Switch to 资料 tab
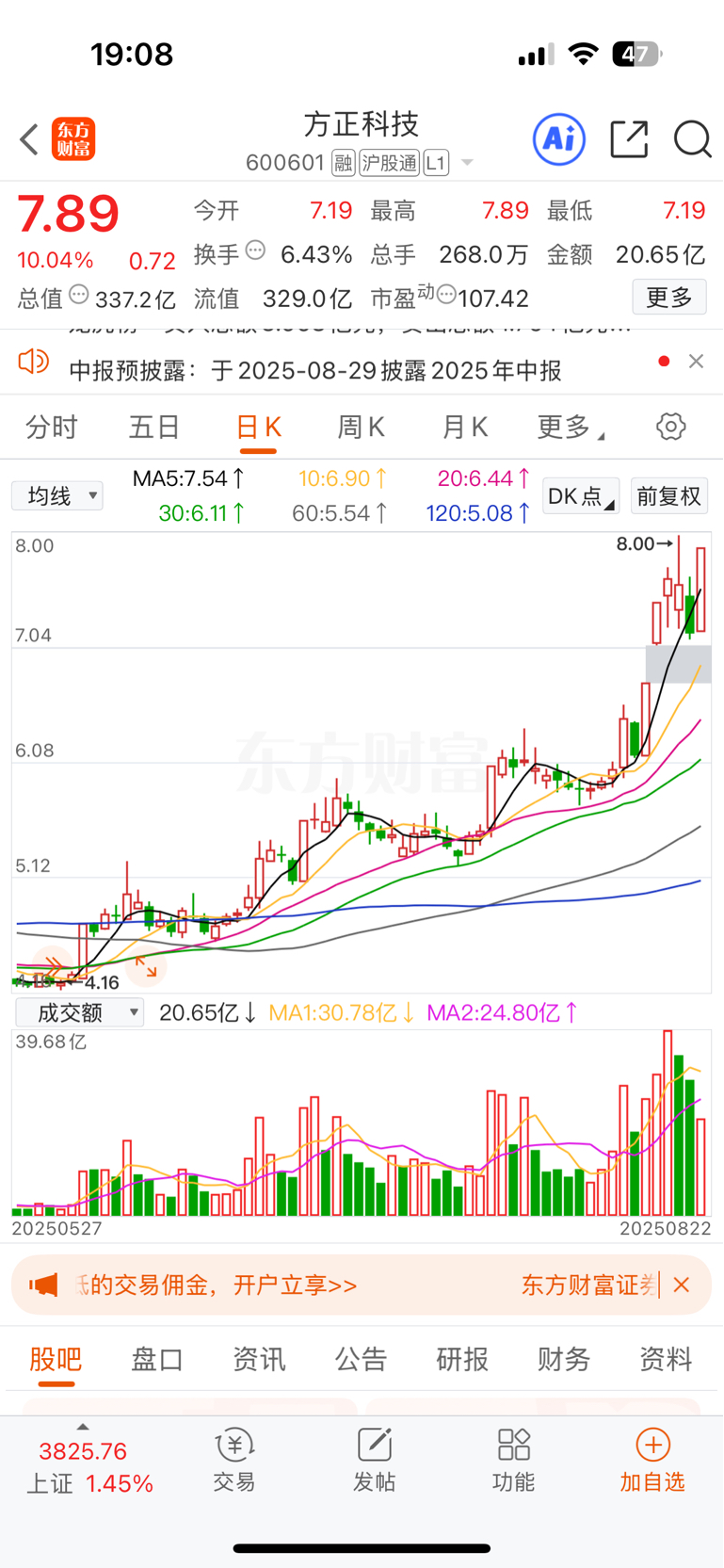 click(x=666, y=1359)
